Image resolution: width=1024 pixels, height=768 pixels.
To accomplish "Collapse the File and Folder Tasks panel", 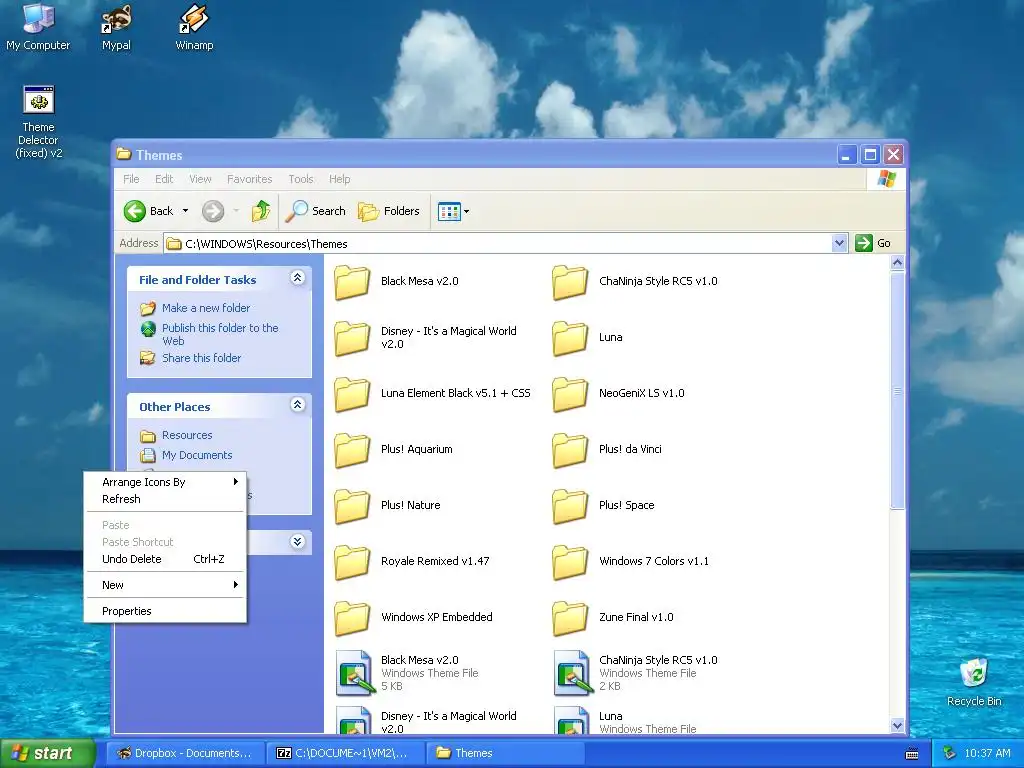I will coord(297,278).
